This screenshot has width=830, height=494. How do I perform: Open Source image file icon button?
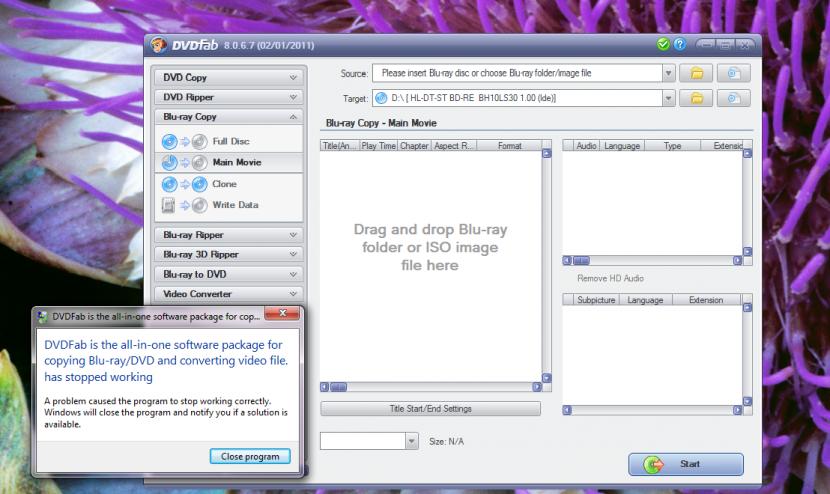[x=734, y=73]
